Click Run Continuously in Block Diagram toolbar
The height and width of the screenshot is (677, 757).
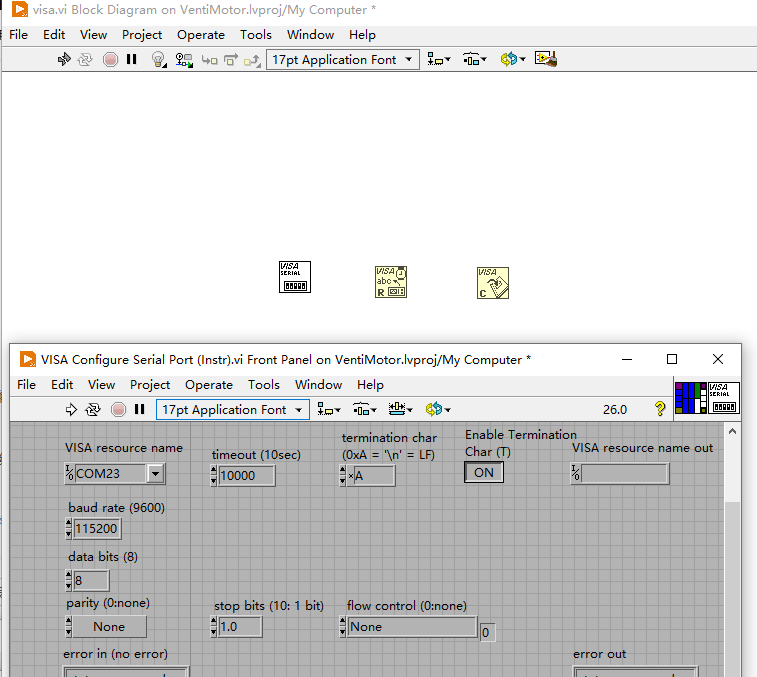coord(85,59)
